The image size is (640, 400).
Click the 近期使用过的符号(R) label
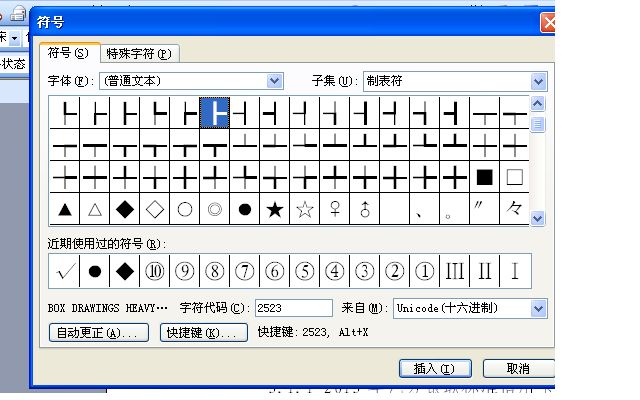coord(107,244)
